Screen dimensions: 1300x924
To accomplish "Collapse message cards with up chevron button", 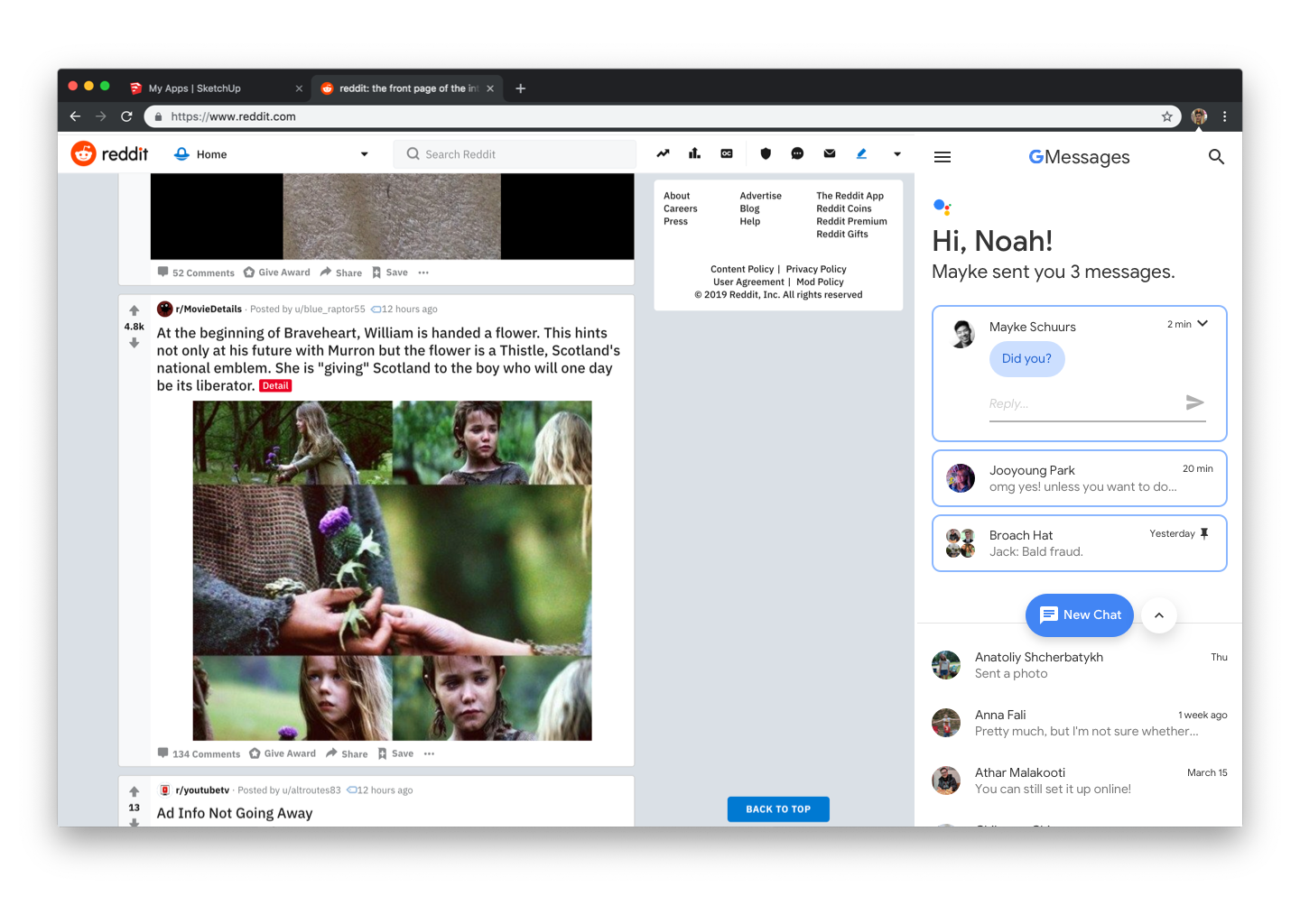I will (x=1159, y=615).
